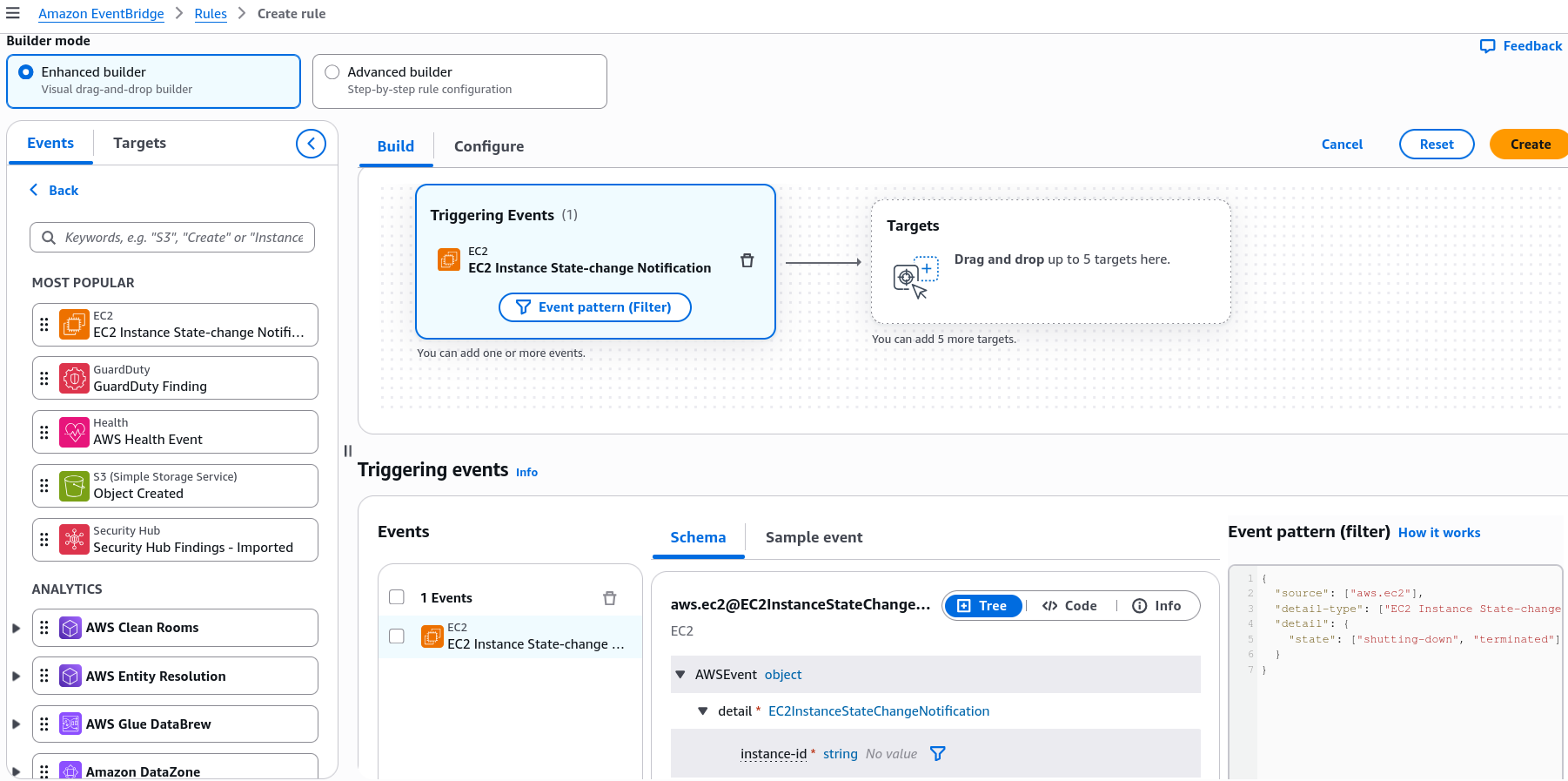
Task: Open Triggering events Info link
Action: (x=526, y=472)
